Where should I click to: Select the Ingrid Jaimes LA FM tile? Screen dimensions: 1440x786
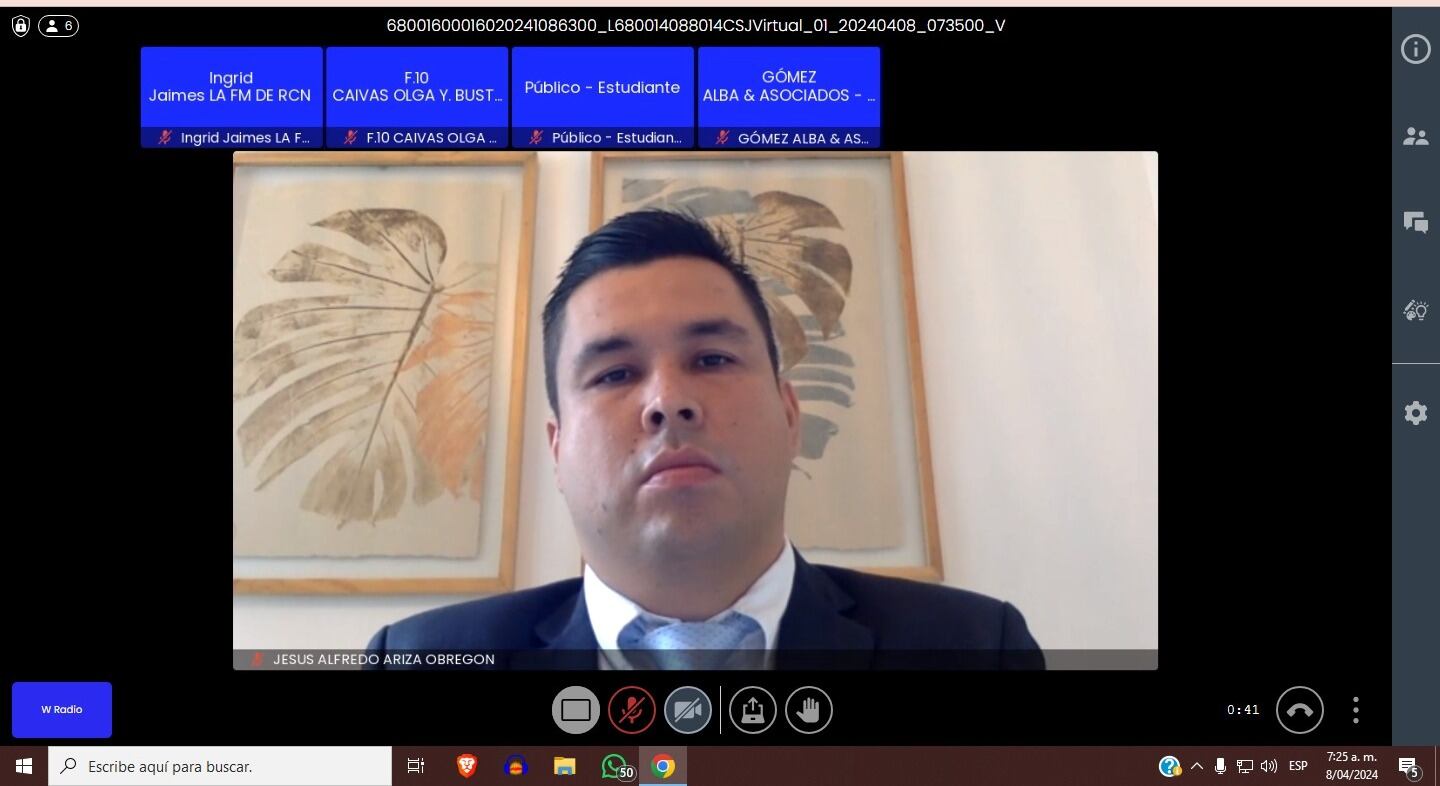(x=231, y=96)
